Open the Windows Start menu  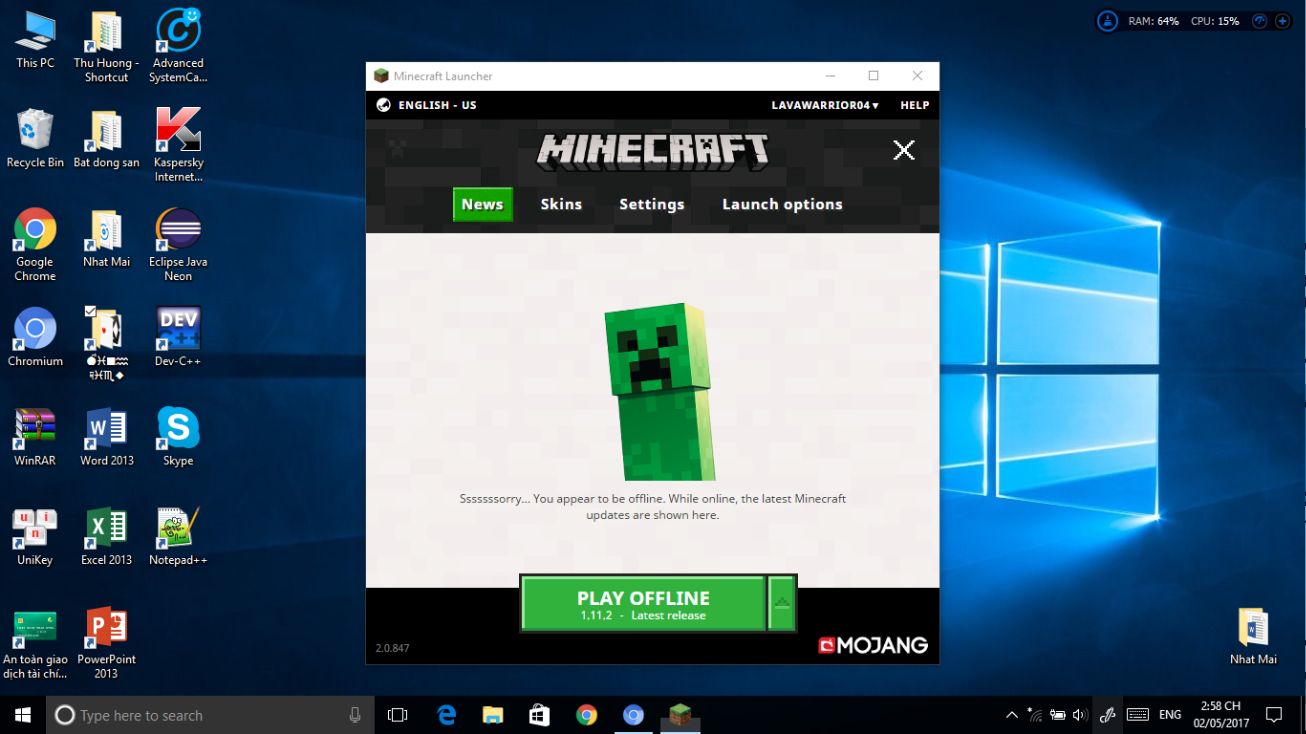point(23,715)
